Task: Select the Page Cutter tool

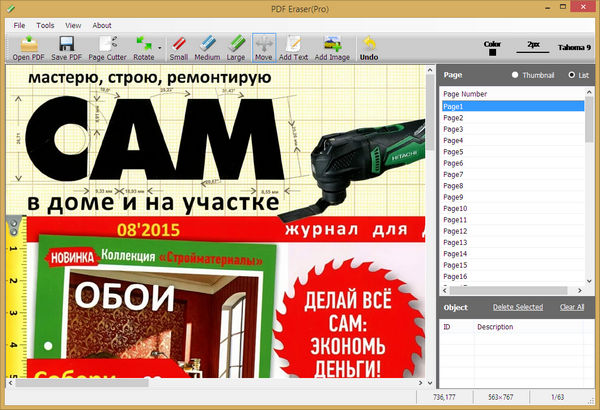Action: 107,46
